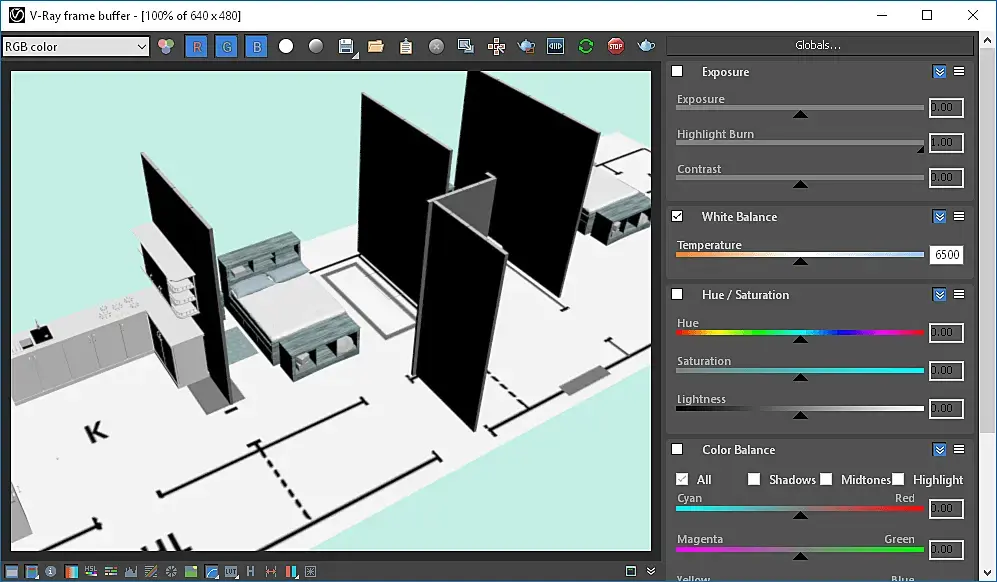The width and height of the screenshot is (997, 582).
Task: Open the RGB color channel dropdown
Action: (76, 46)
